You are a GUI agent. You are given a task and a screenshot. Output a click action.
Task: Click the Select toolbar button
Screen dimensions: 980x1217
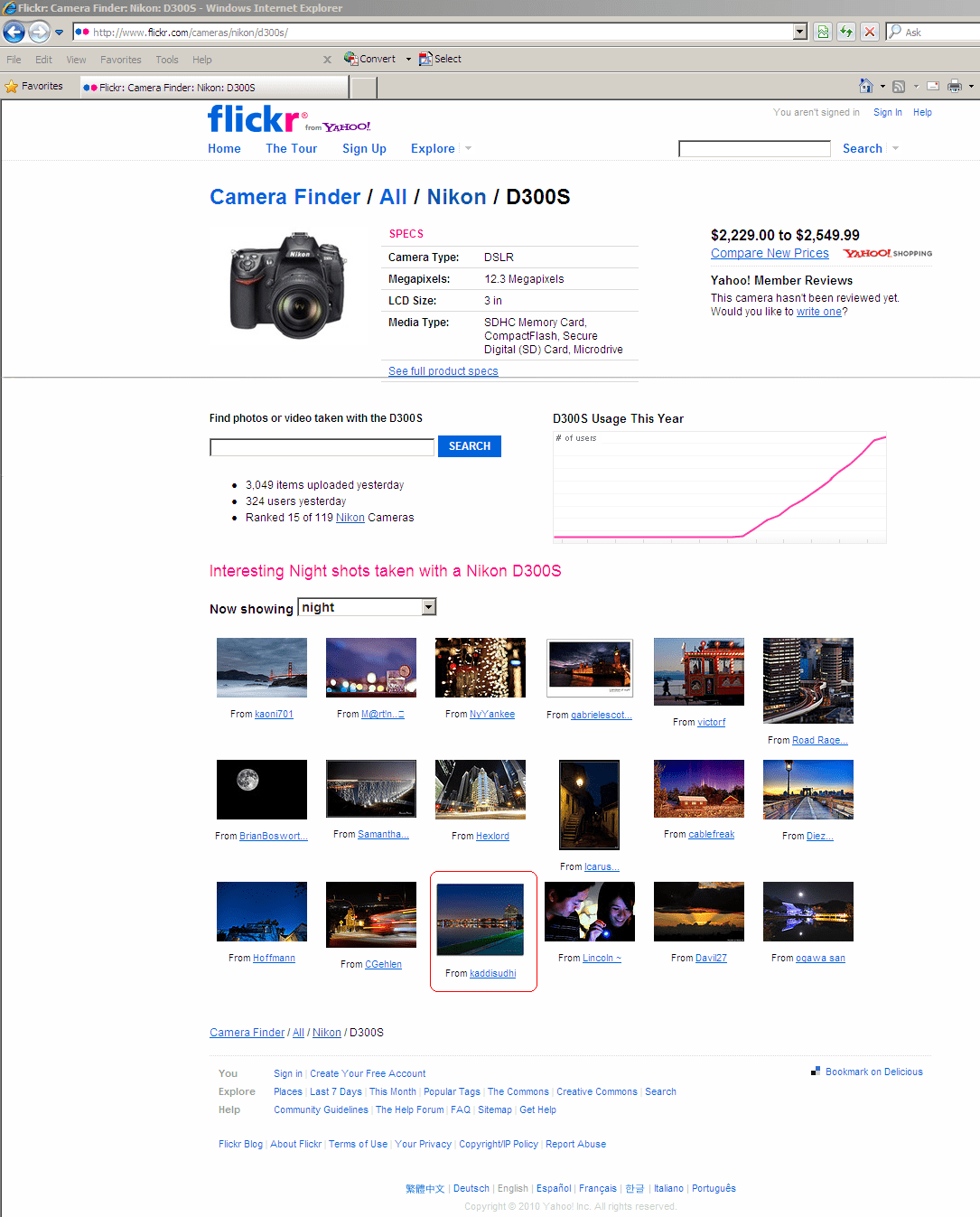coord(440,59)
